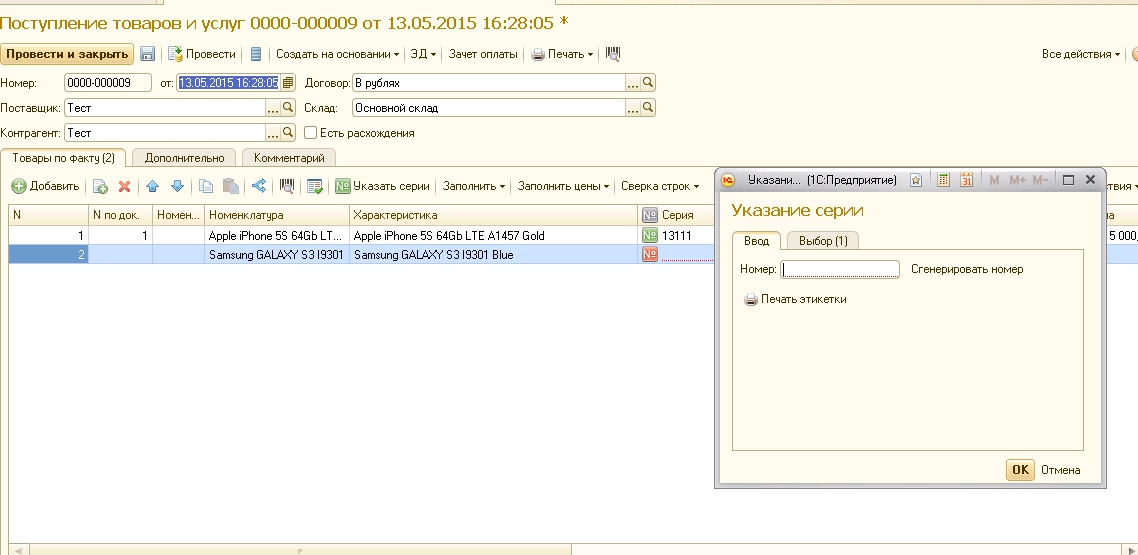Enable the Есть расхождения checkbox
The image size is (1138, 555).
(x=311, y=133)
